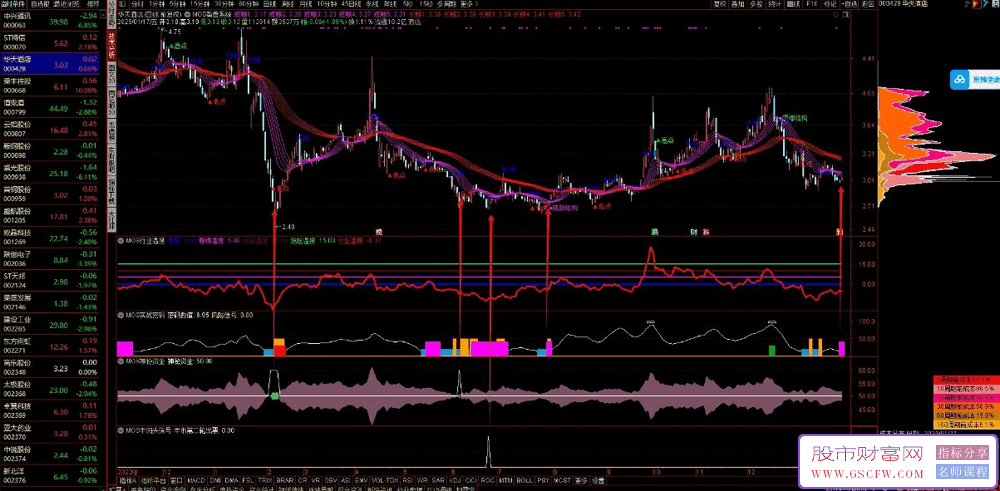Click the 技术分析 vertical tab
Image resolution: width=1000 pixels, height=491 pixels.
[112, 47]
